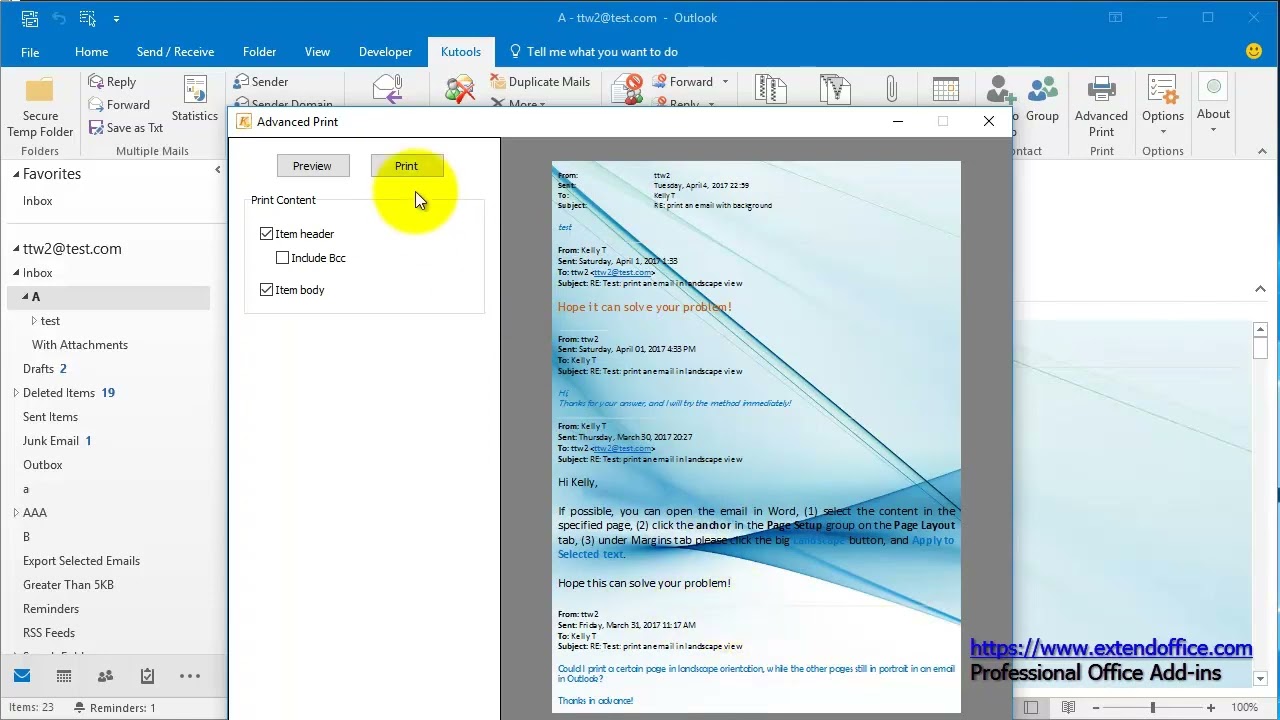Click the 100% zoom level in status bar
Image resolution: width=1280 pixels, height=720 pixels.
point(1244,707)
